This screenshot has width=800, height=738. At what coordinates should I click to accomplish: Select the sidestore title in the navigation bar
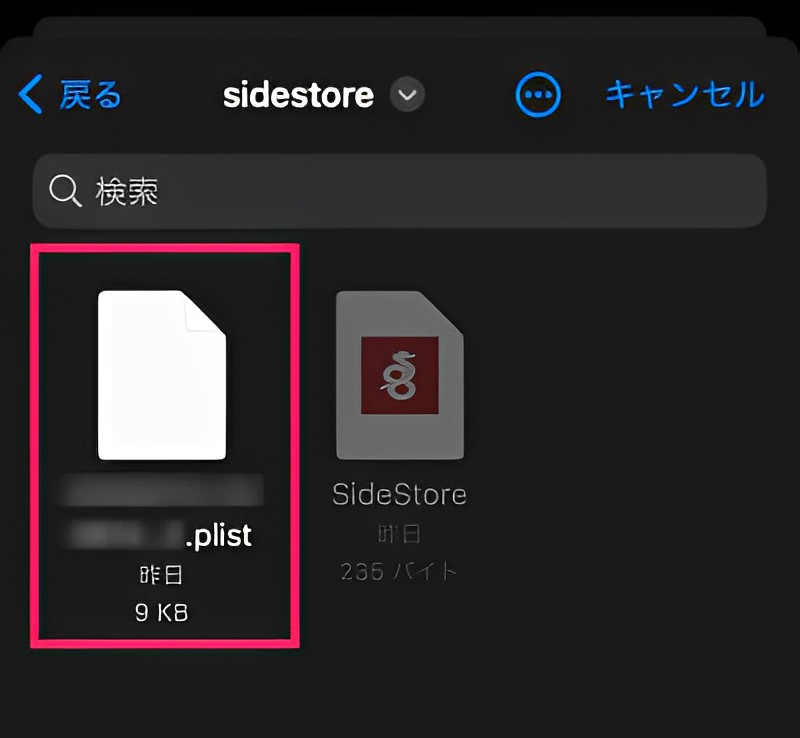(x=297, y=94)
